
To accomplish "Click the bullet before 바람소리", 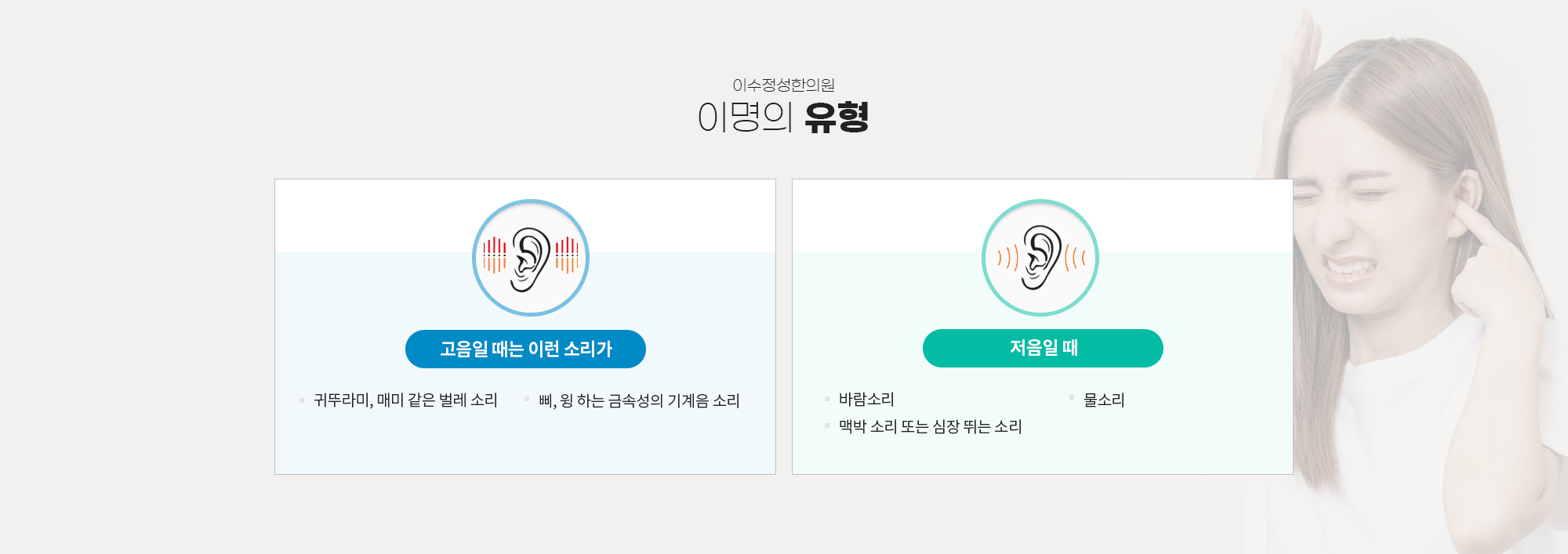I will [827, 399].
